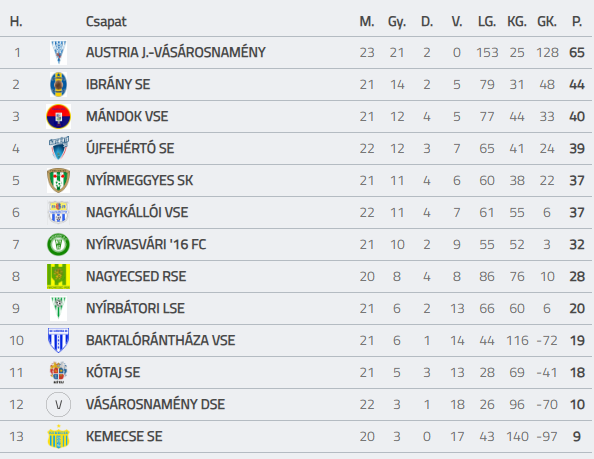This screenshot has width=594, height=459.
Task: Click the Nagykállói VSE crest
Action: 58,212
